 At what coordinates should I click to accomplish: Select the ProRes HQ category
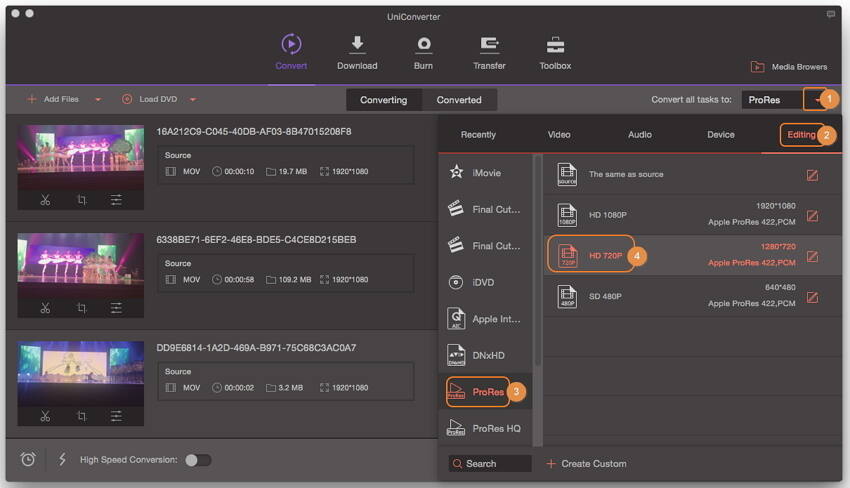(485, 428)
